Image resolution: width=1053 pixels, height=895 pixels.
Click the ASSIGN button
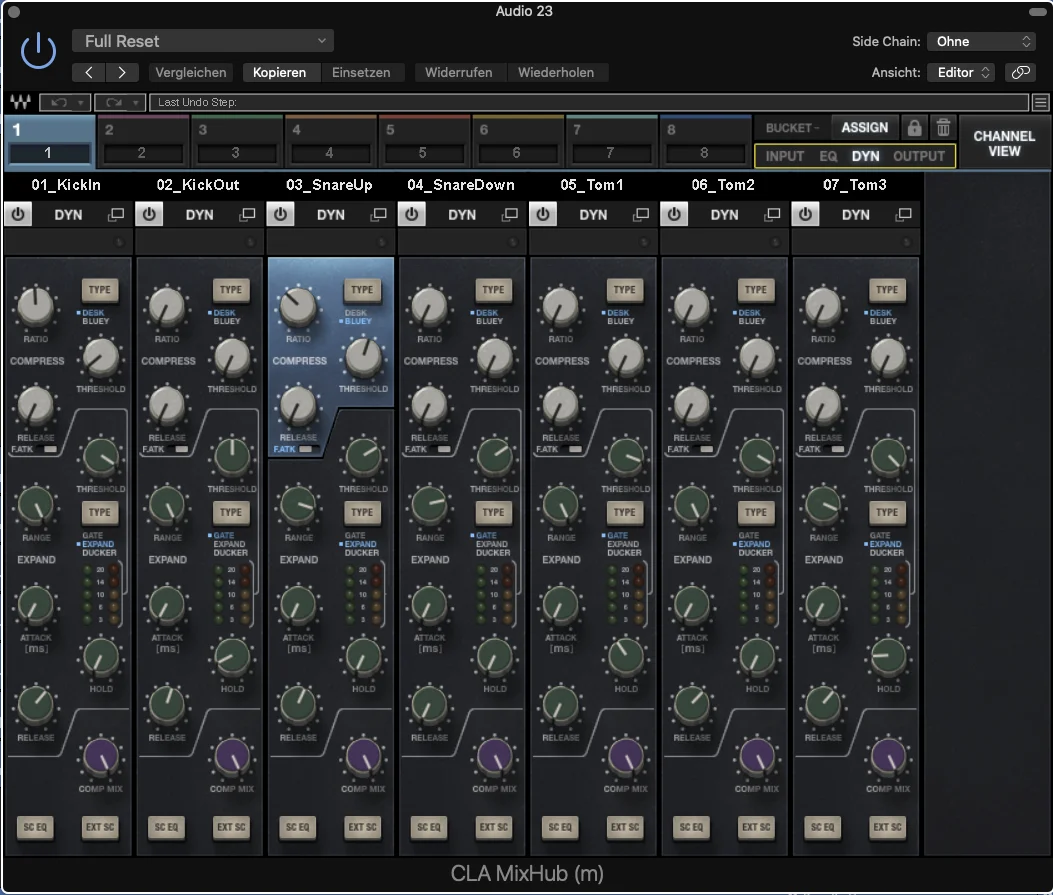point(864,128)
